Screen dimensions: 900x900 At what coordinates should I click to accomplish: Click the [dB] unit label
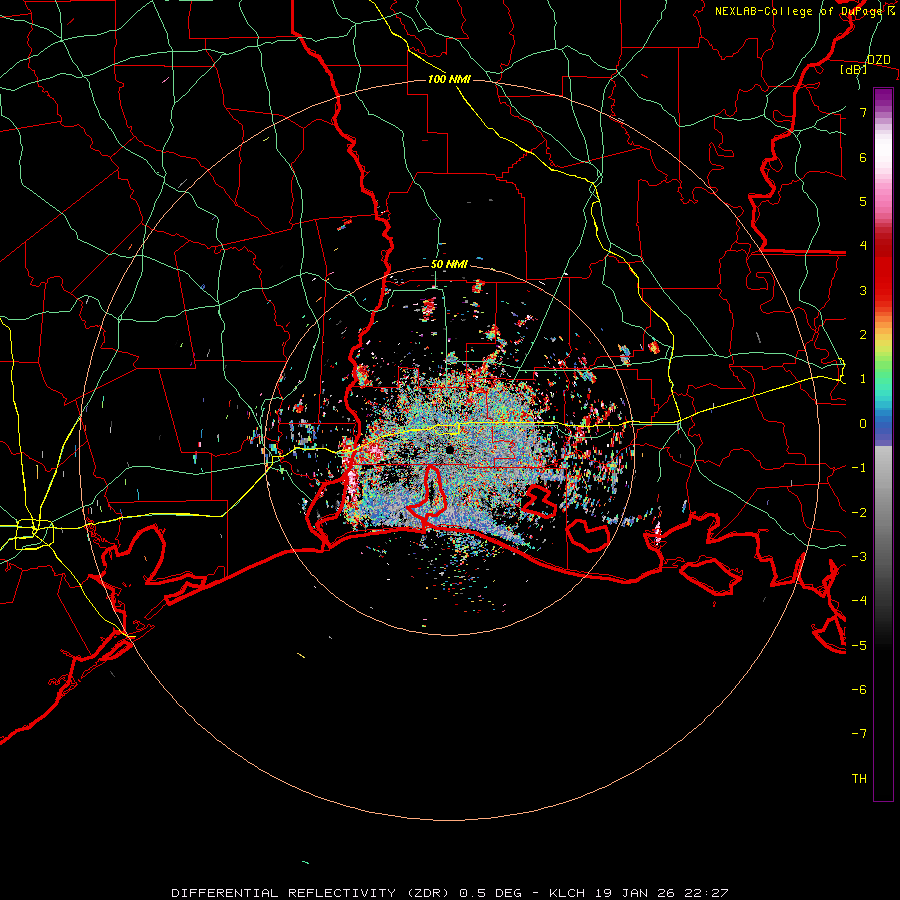pos(854,69)
